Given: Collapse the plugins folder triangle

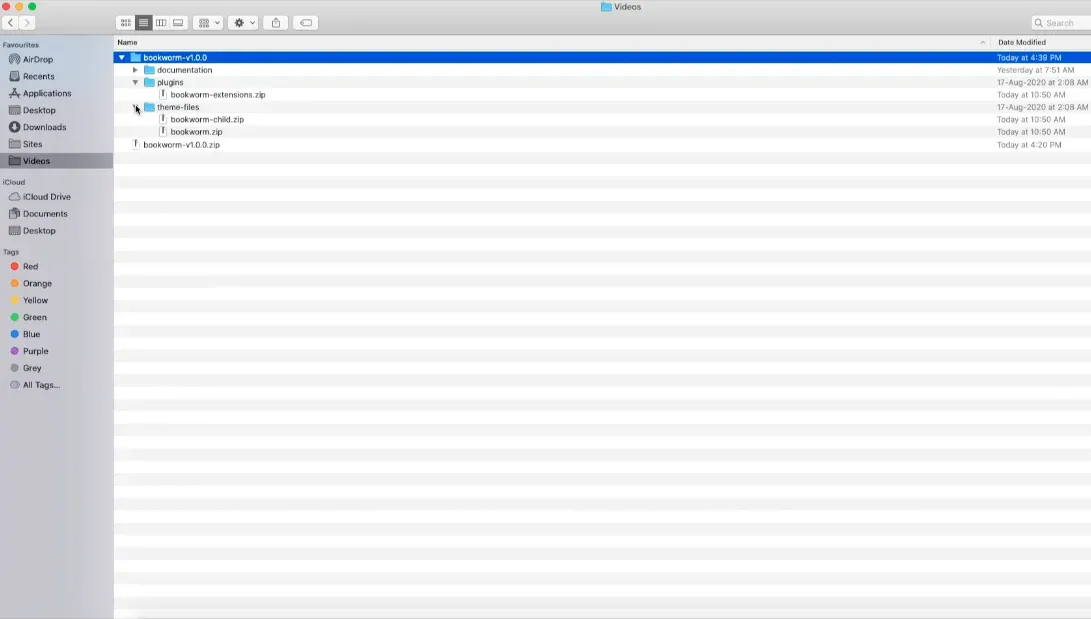Looking at the screenshot, I should pyautogui.click(x=135, y=83).
